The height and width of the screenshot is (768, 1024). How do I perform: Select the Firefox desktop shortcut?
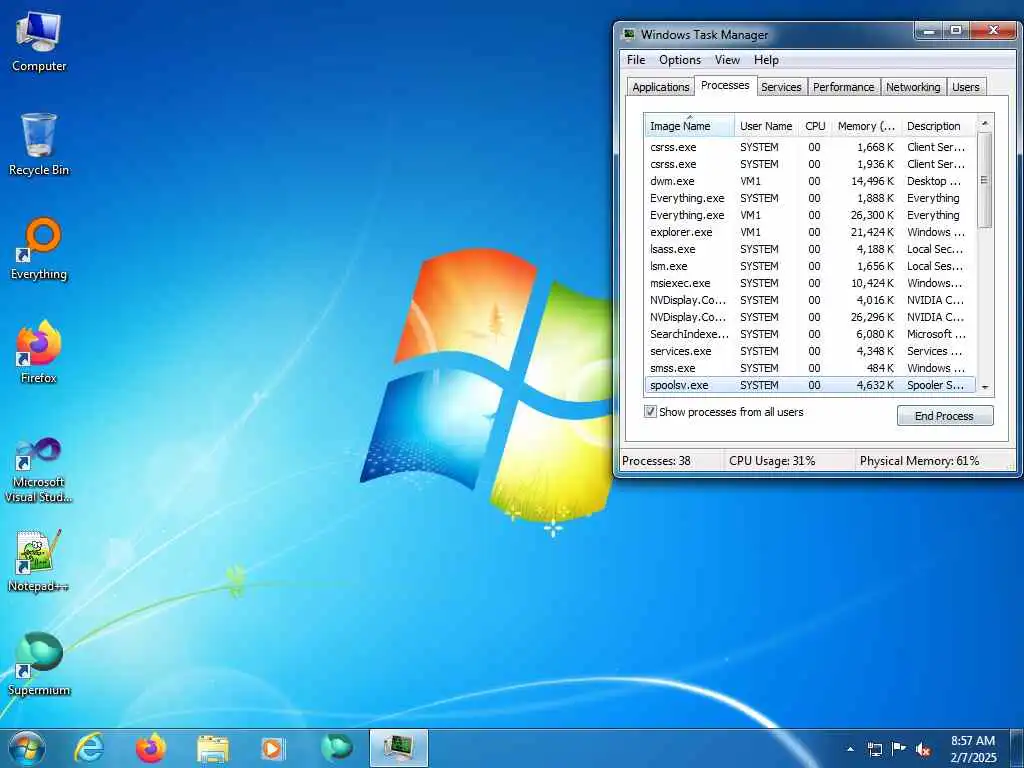[39, 353]
